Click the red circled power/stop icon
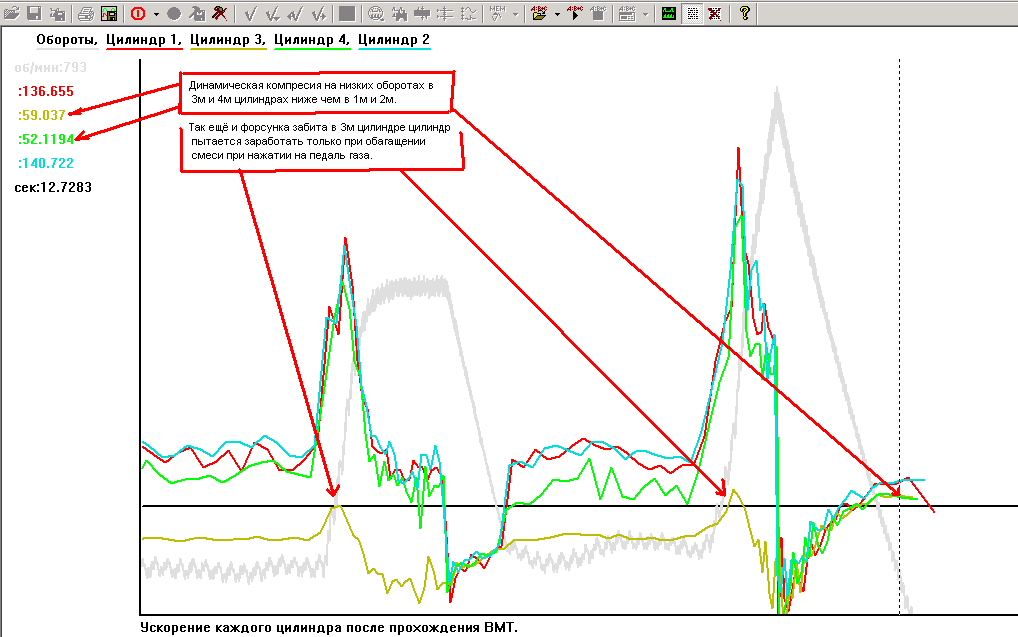Viewport: 1018px width, 637px height. (x=138, y=13)
